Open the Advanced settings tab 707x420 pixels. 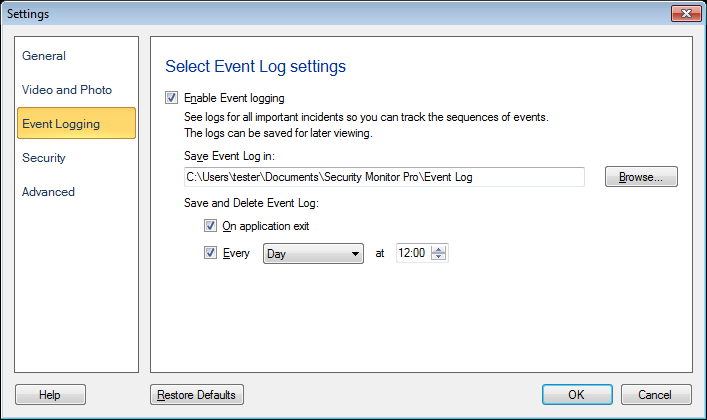(x=48, y=192)
